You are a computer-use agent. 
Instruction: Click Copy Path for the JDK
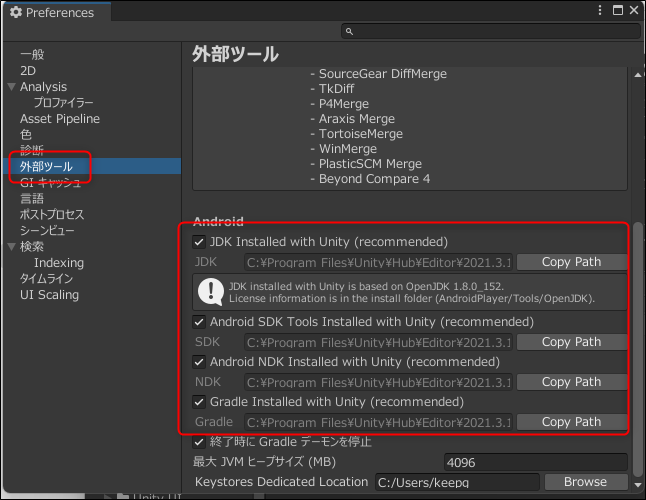tap(572, 262)
